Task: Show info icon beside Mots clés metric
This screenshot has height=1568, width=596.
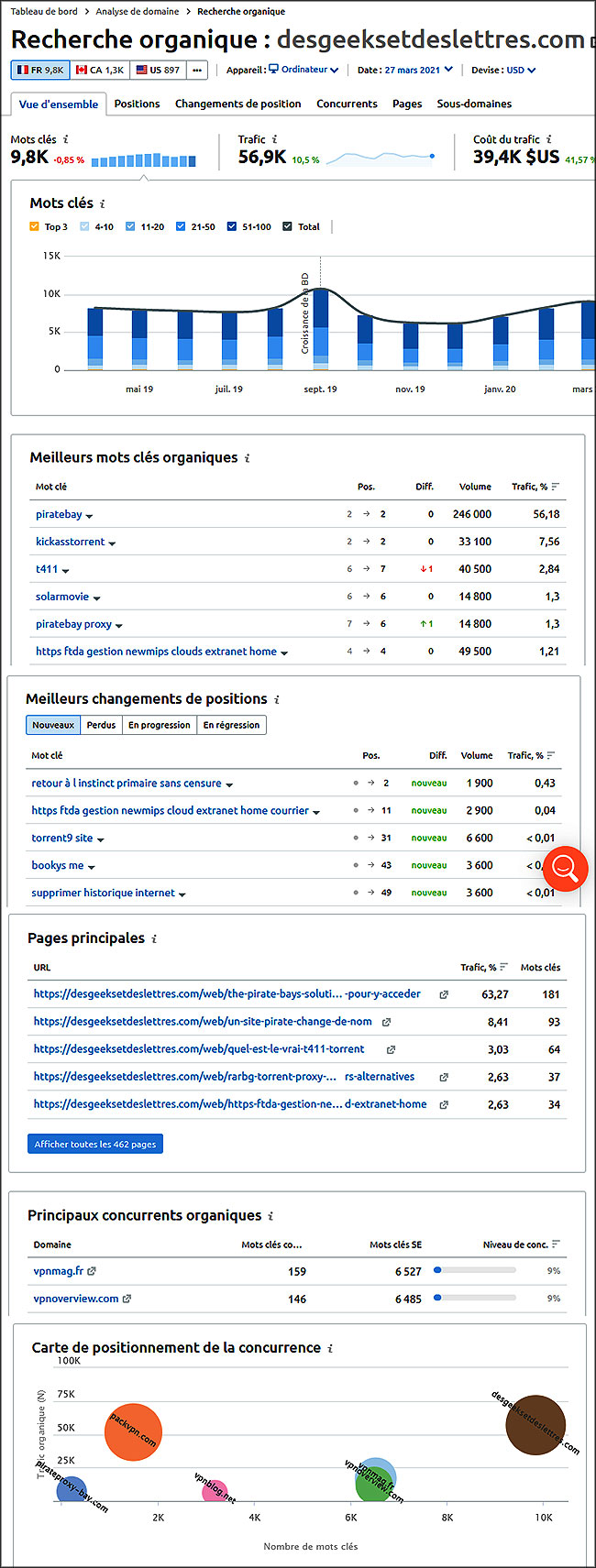Action: pos(65,139)
